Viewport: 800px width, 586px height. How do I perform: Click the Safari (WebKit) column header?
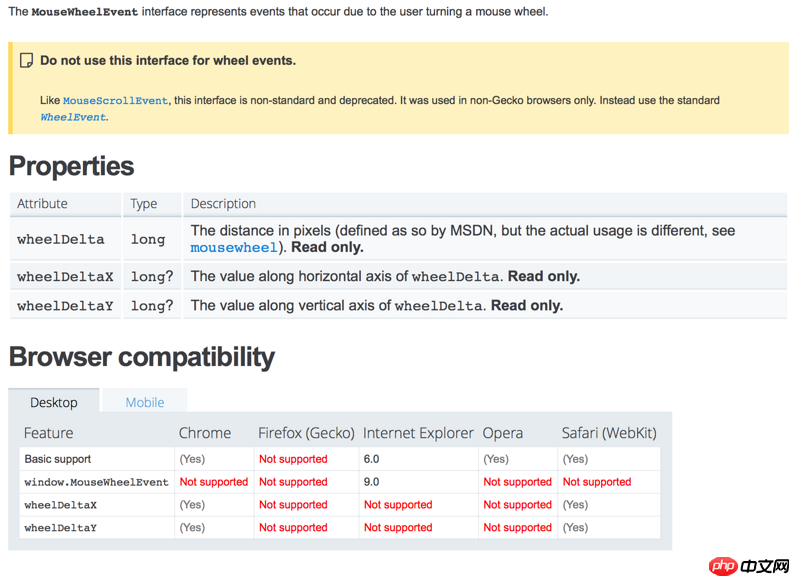click(x=609, y=433)
